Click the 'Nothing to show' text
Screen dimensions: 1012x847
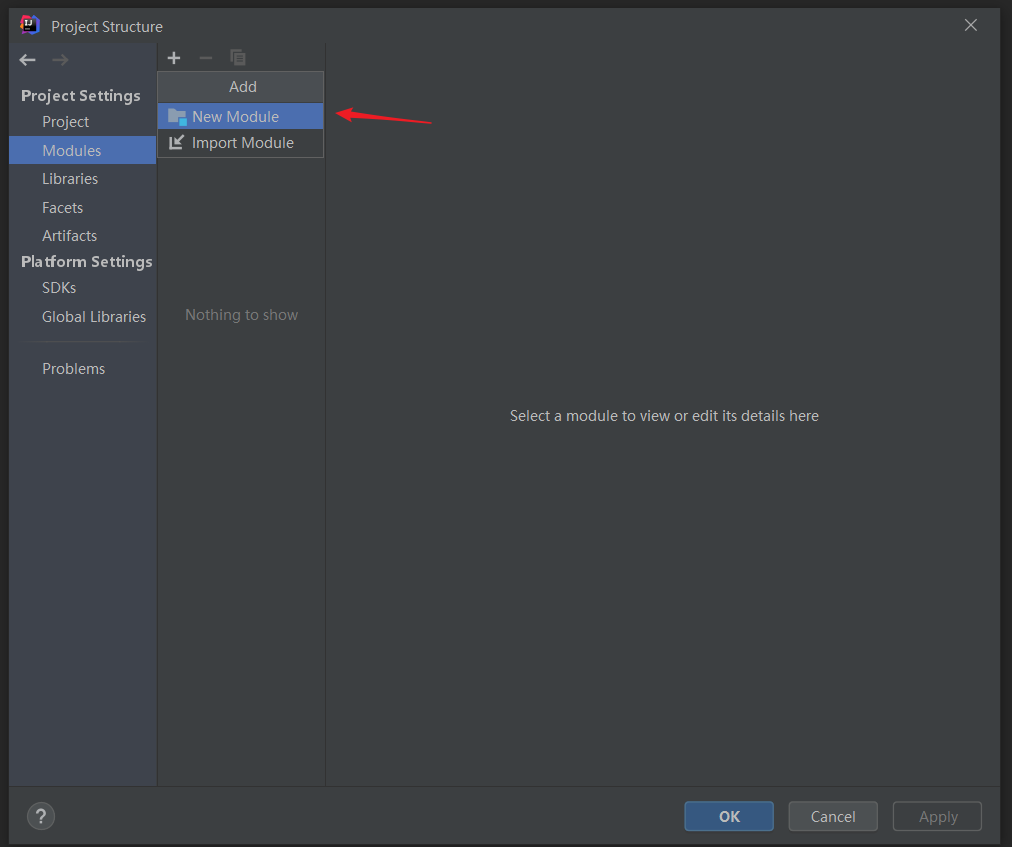(x=241, y=315)
